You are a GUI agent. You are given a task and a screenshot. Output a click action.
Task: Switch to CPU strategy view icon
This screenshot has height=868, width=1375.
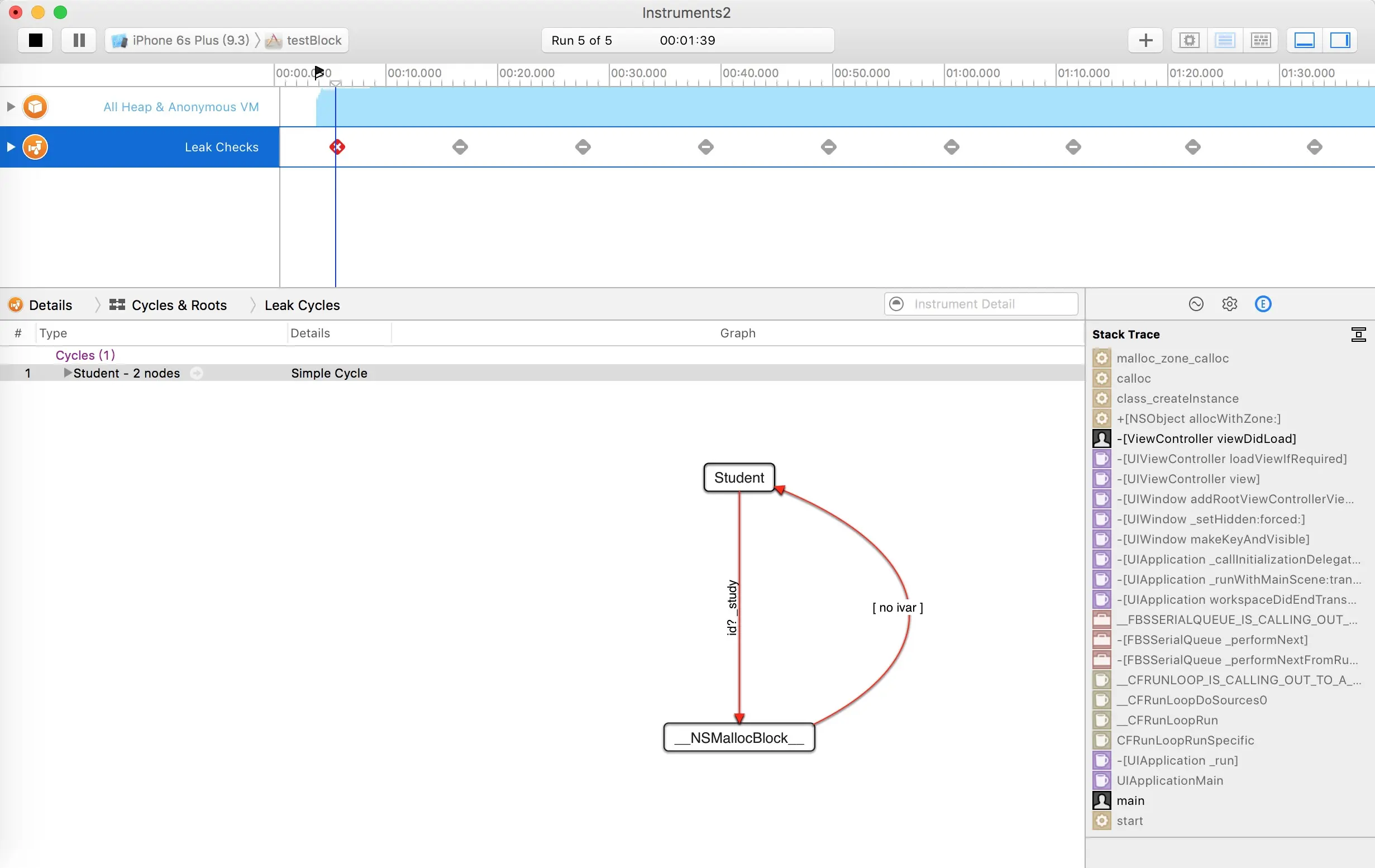pyautogui.click(x=1190, y=40)
